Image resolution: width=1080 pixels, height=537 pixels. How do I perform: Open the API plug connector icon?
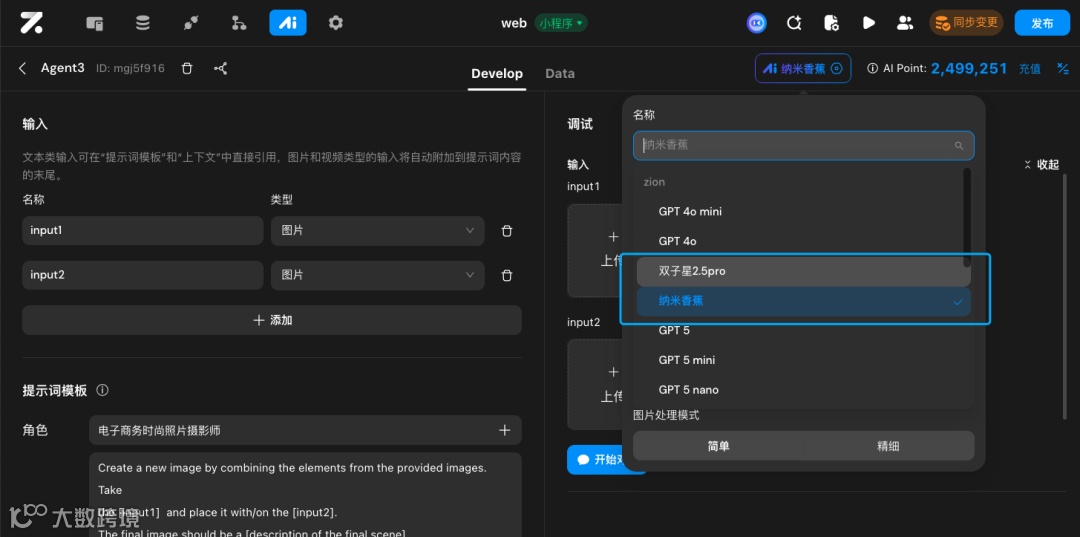[x=191, y=23]
